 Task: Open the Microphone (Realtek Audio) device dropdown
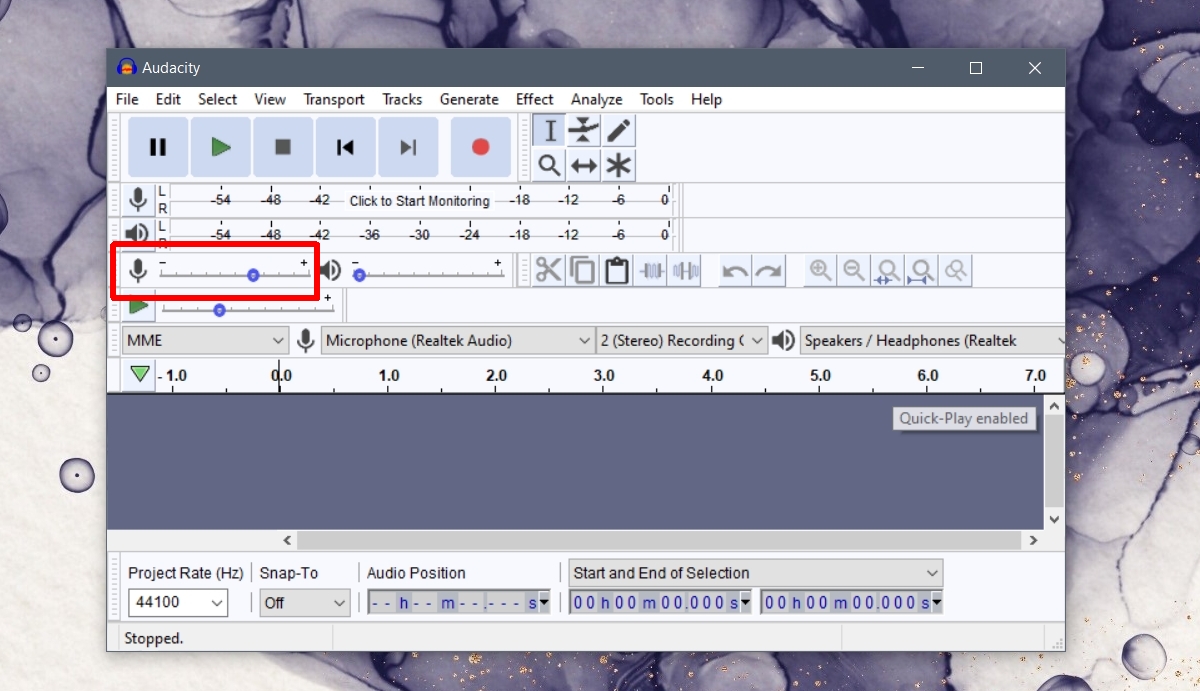click(x=455, y=340)
